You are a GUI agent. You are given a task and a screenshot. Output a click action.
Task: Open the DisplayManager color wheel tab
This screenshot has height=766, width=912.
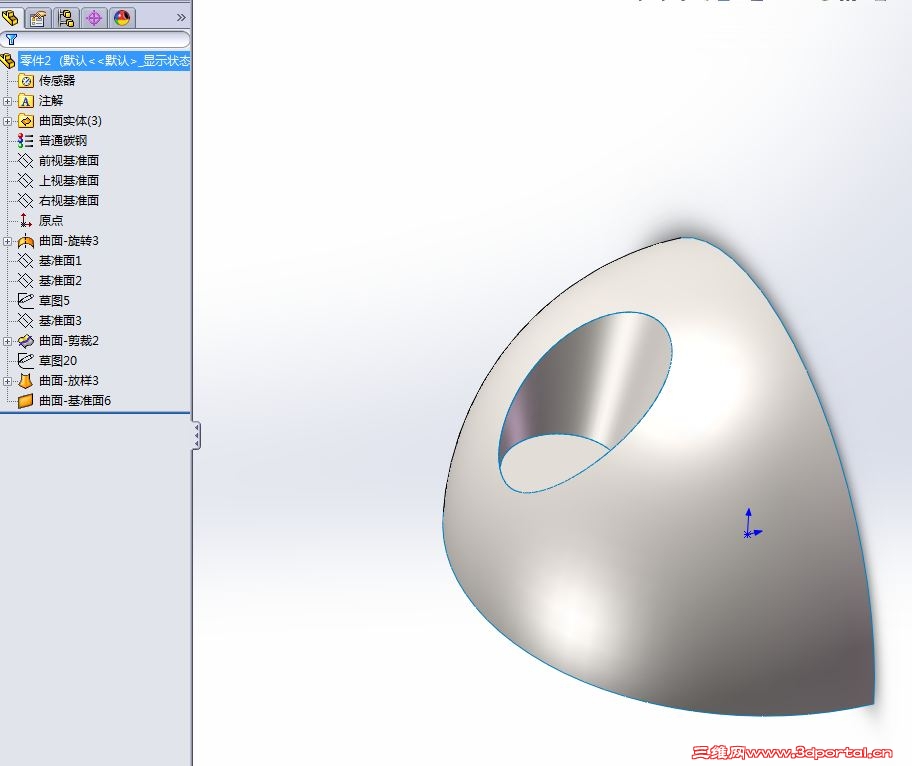pyautogui.click(x=122, y=18)
